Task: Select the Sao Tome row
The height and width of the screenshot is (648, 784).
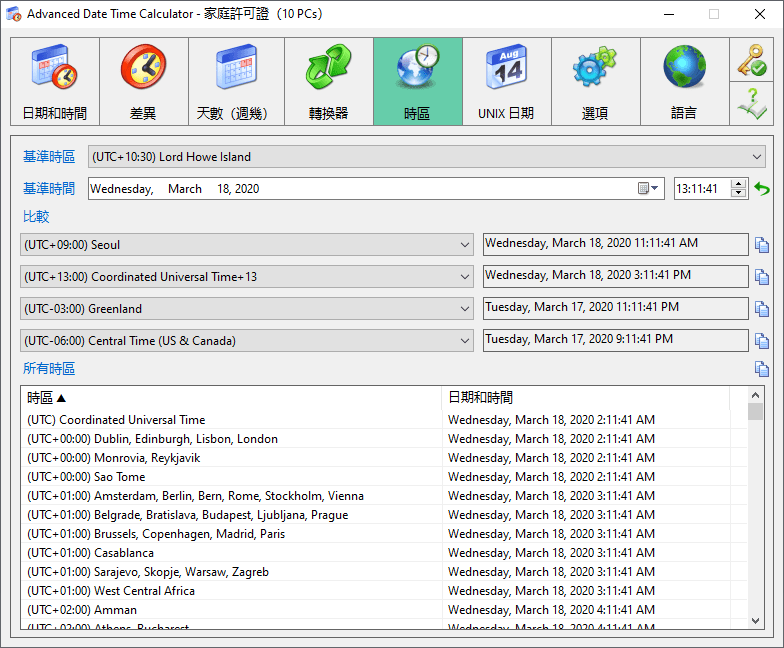Action: (384, 476)
